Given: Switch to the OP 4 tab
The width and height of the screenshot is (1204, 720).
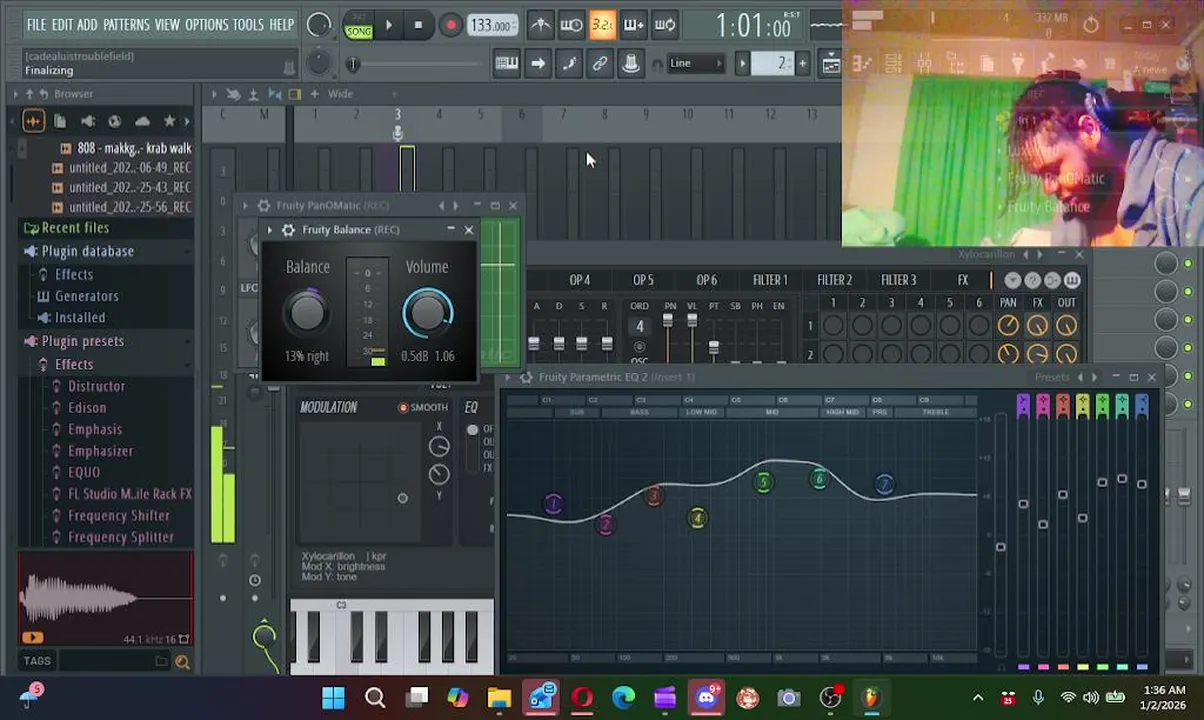Looking at the screenshot, I should [x=580, y=280].
